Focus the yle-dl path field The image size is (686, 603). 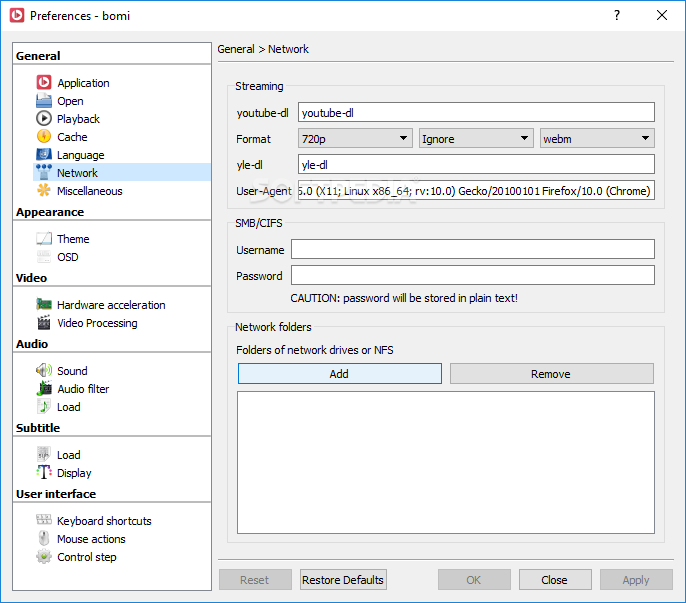pyautogui.click(x=476, y=164)
